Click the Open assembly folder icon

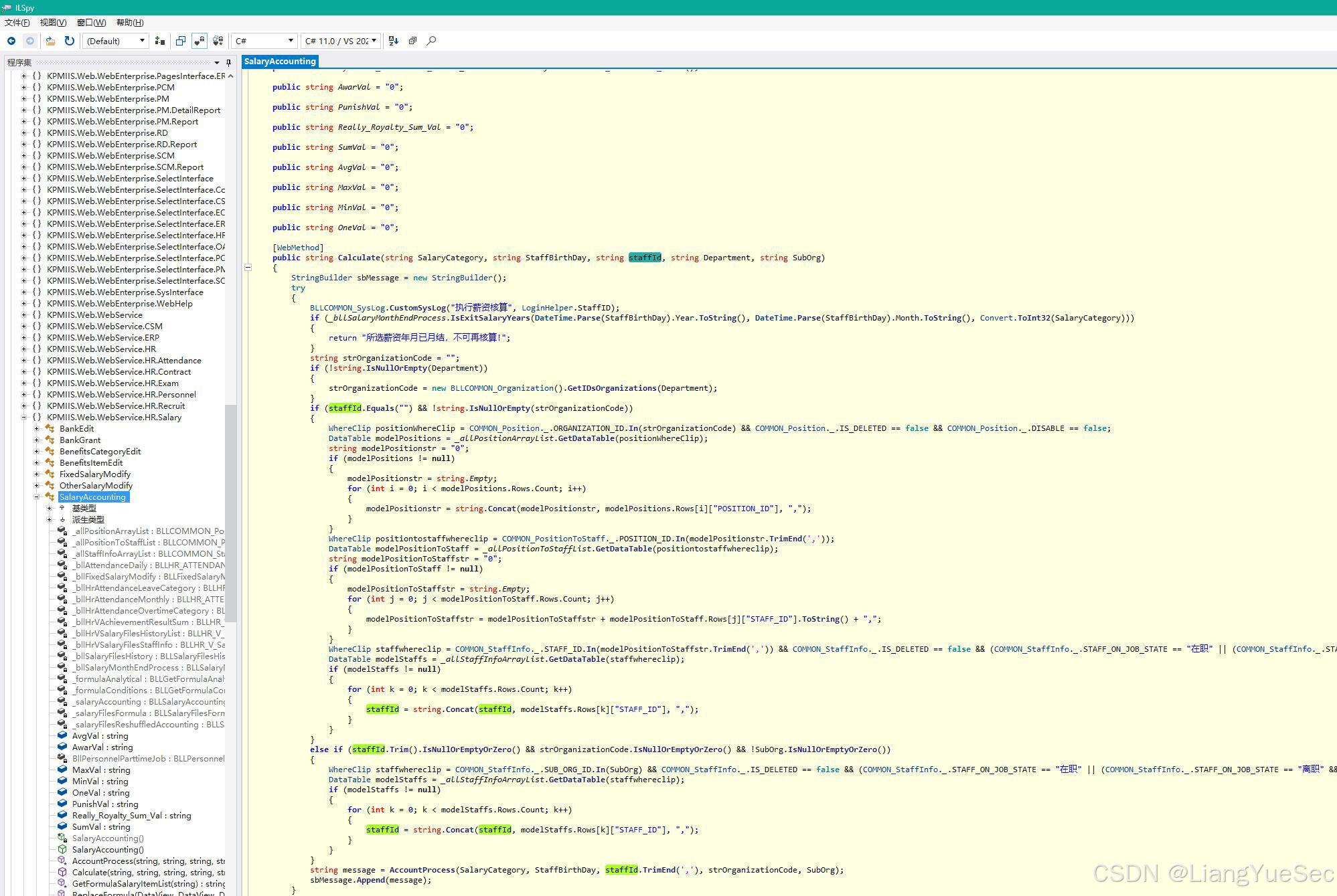pos(50,41)
